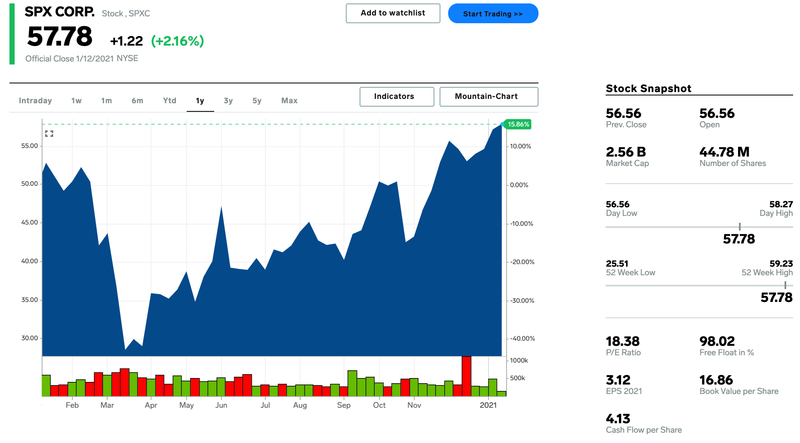800x443 pixels.
Task: Click the Day Low/High range slider marker
Action: coord(739,227)
